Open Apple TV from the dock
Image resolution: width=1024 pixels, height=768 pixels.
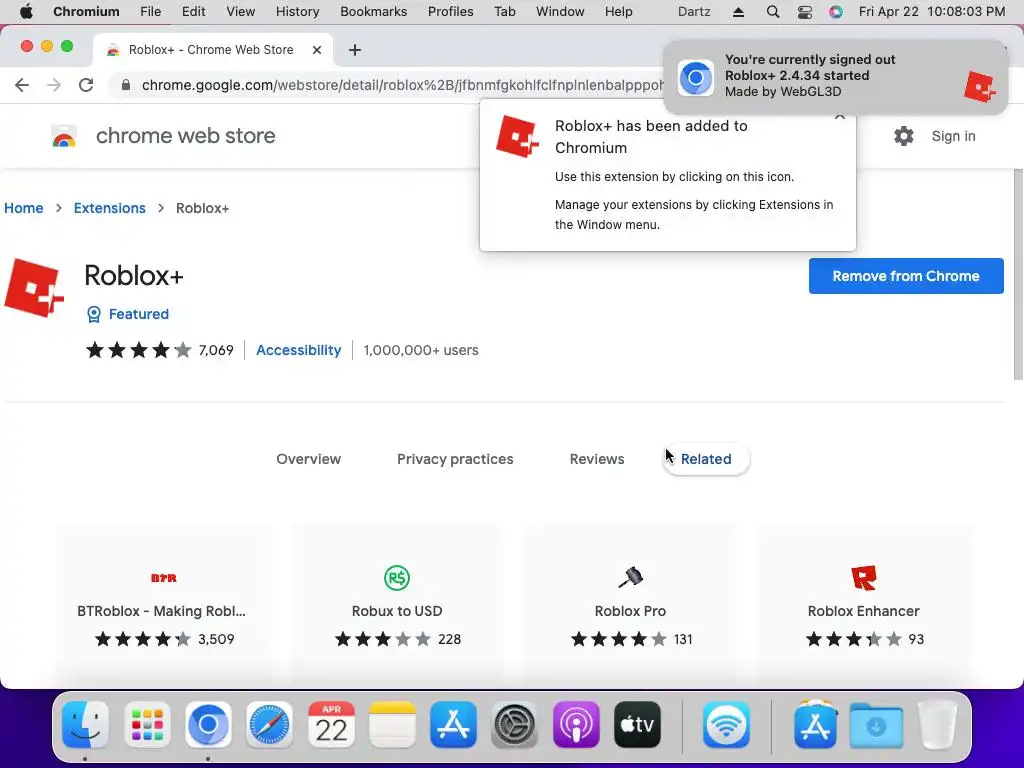point(637,725)
